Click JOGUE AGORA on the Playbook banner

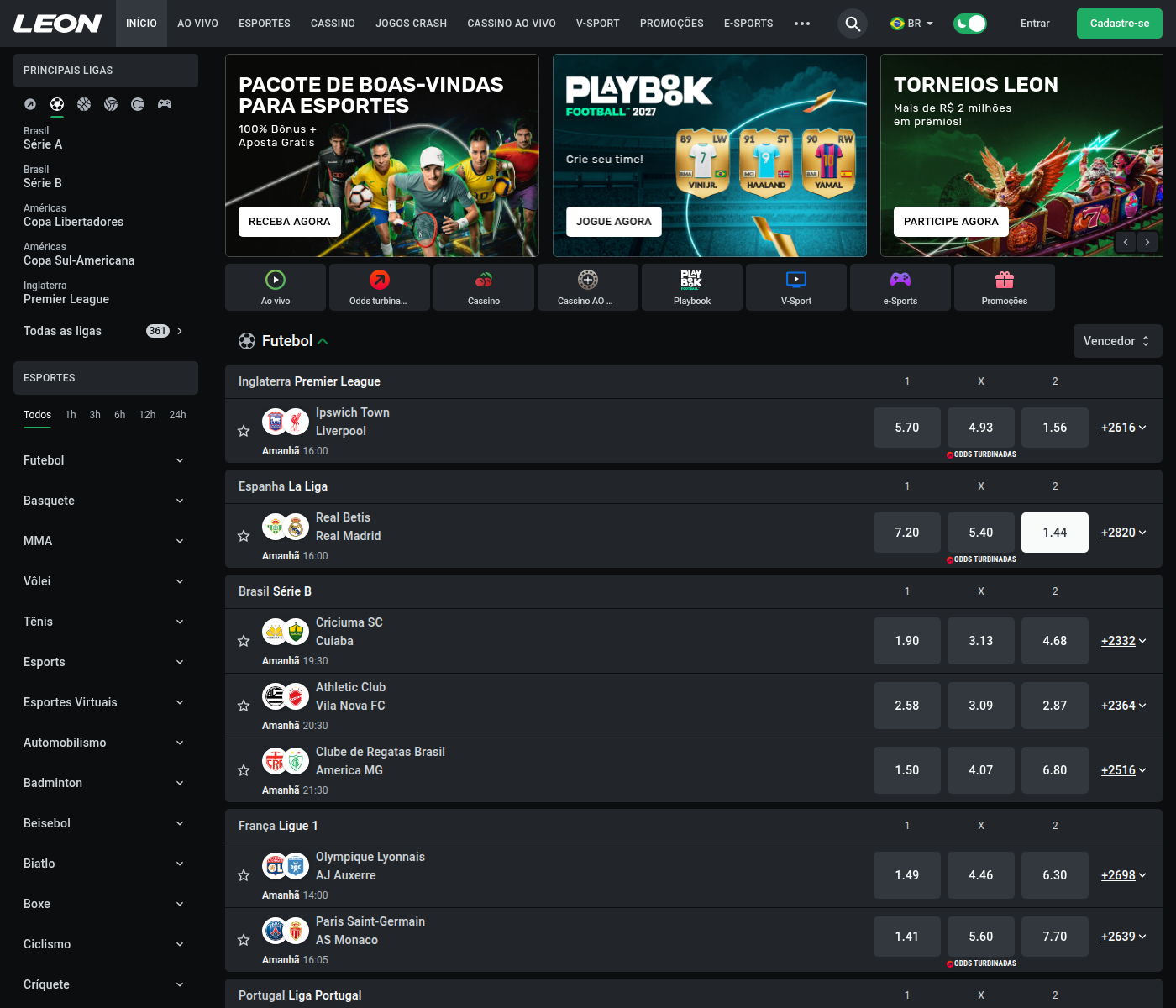click(x=614, y=222)
